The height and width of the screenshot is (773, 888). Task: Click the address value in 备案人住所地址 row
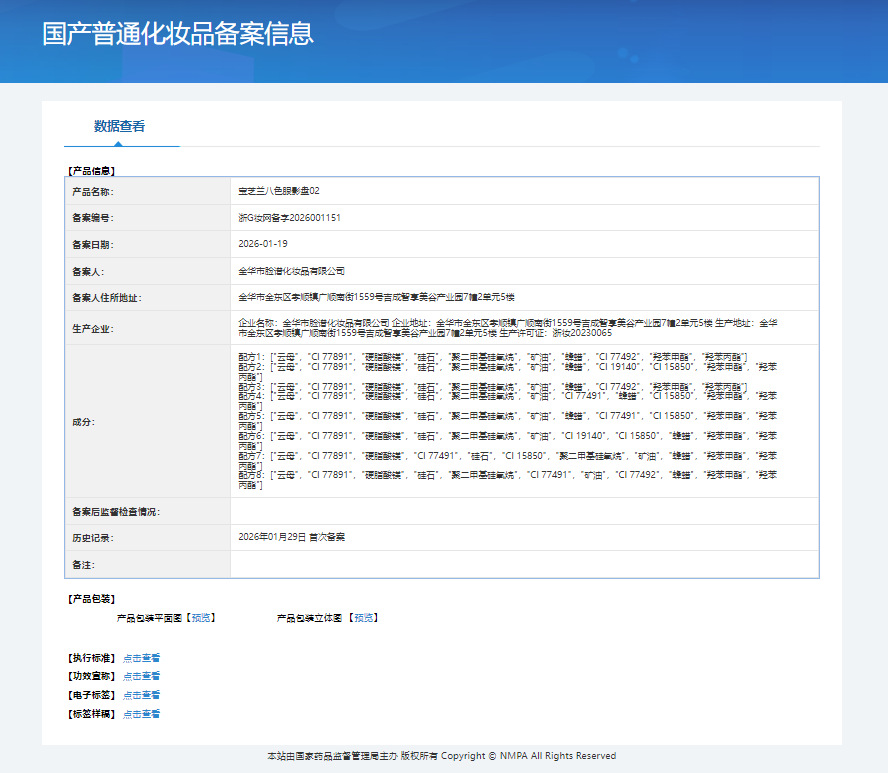click(376, 297)
